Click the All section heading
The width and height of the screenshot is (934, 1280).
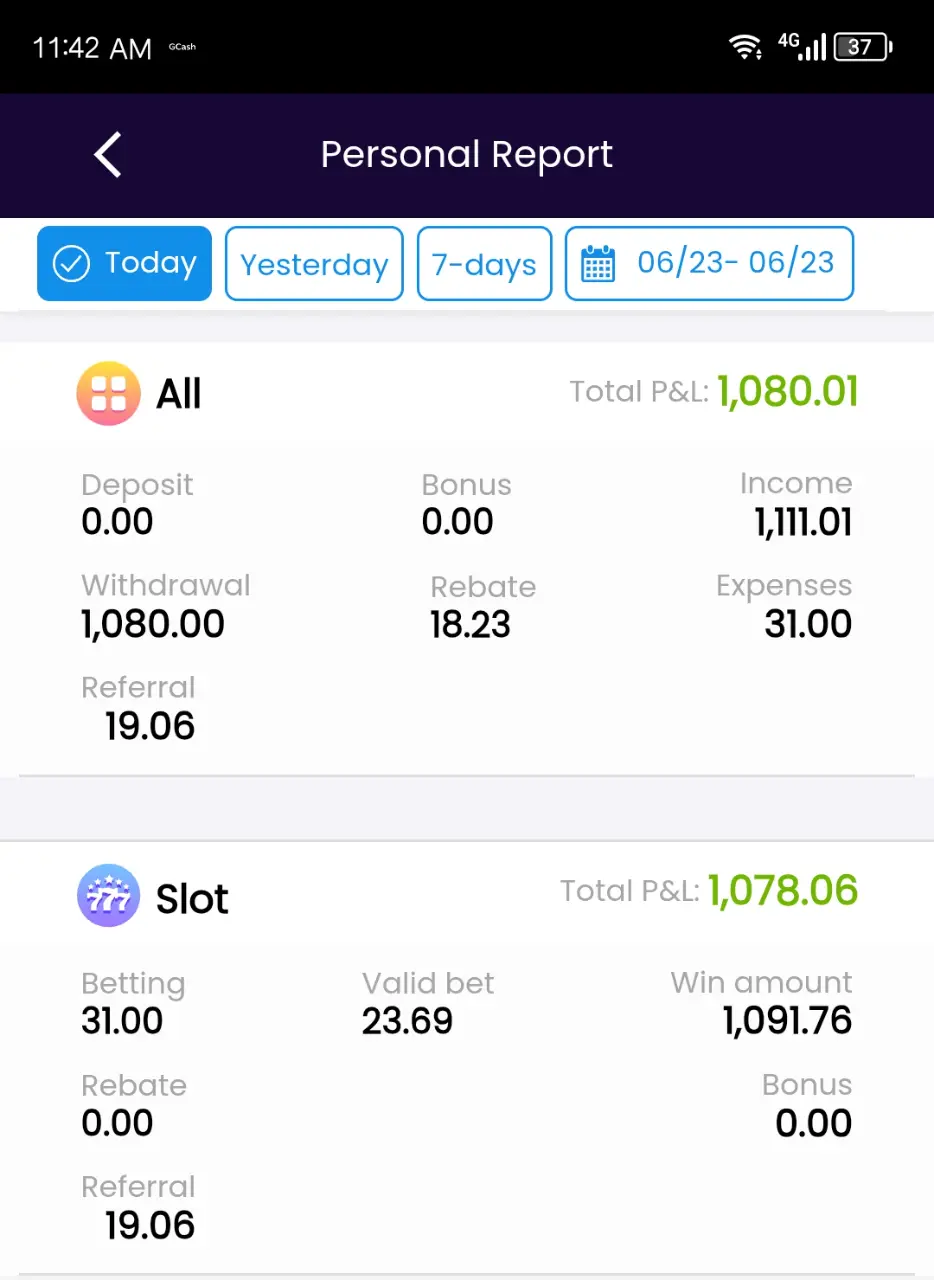coord(178,394)
